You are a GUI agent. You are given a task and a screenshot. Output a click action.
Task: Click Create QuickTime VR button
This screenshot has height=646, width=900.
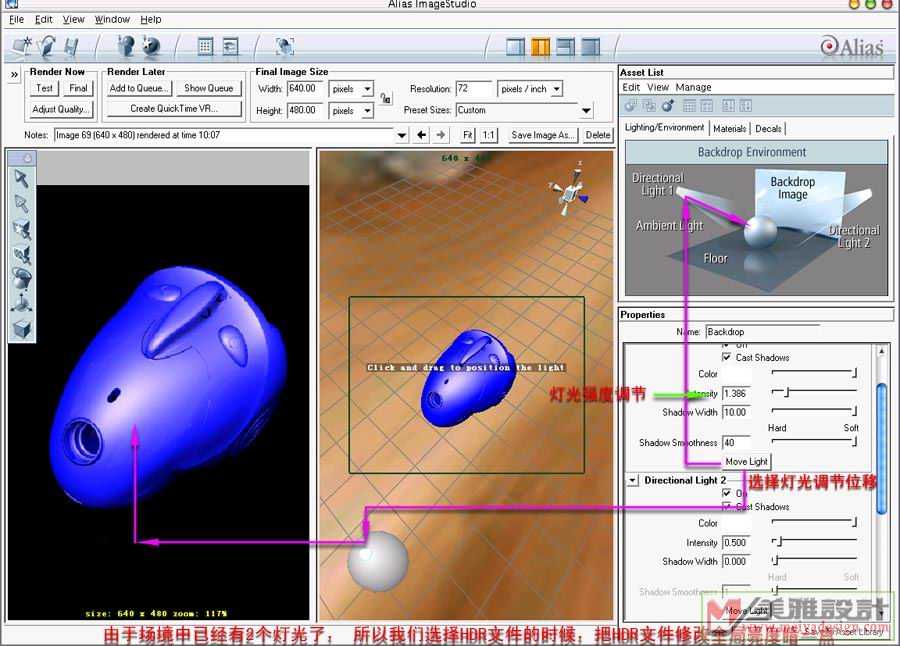pyautogui.click(x=174, y=109)
